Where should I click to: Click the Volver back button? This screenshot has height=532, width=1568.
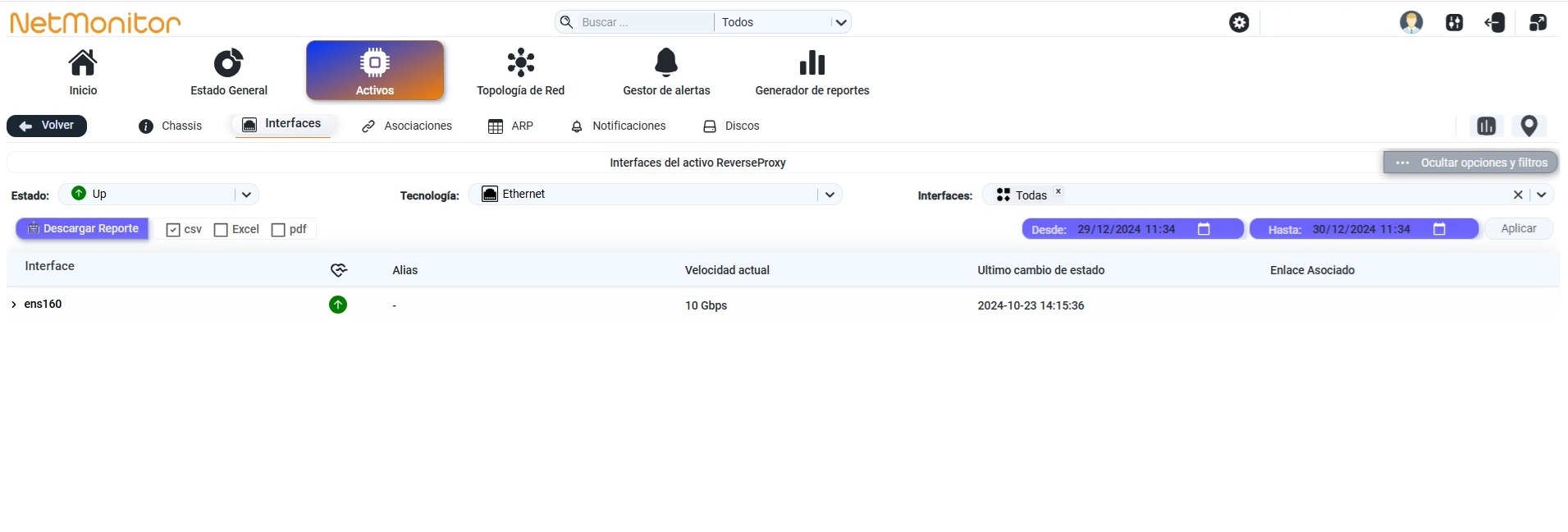pyautogui.click(x=47, y=126)
